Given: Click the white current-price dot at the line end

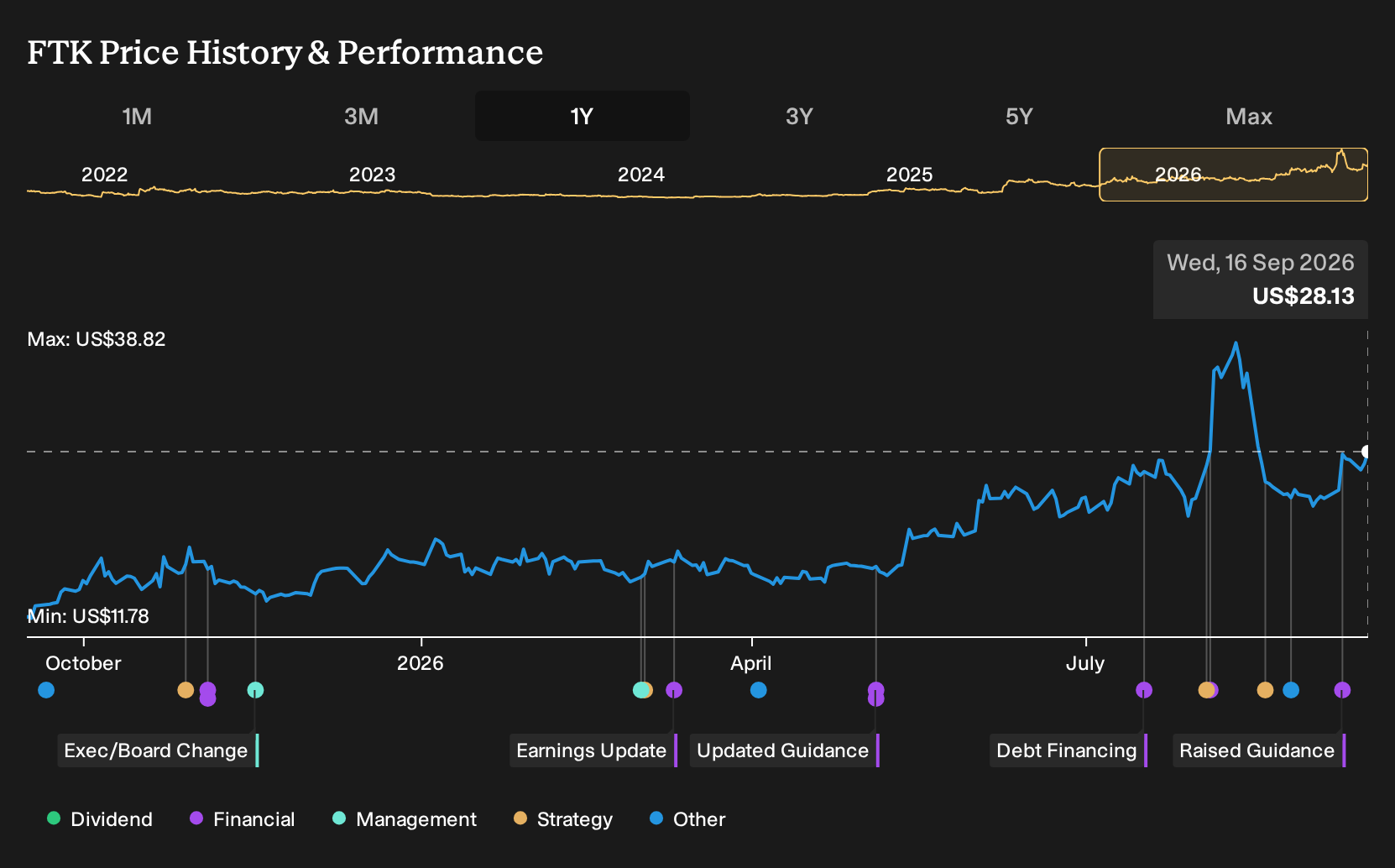Looking at the screenshot, I should 1366,452.
